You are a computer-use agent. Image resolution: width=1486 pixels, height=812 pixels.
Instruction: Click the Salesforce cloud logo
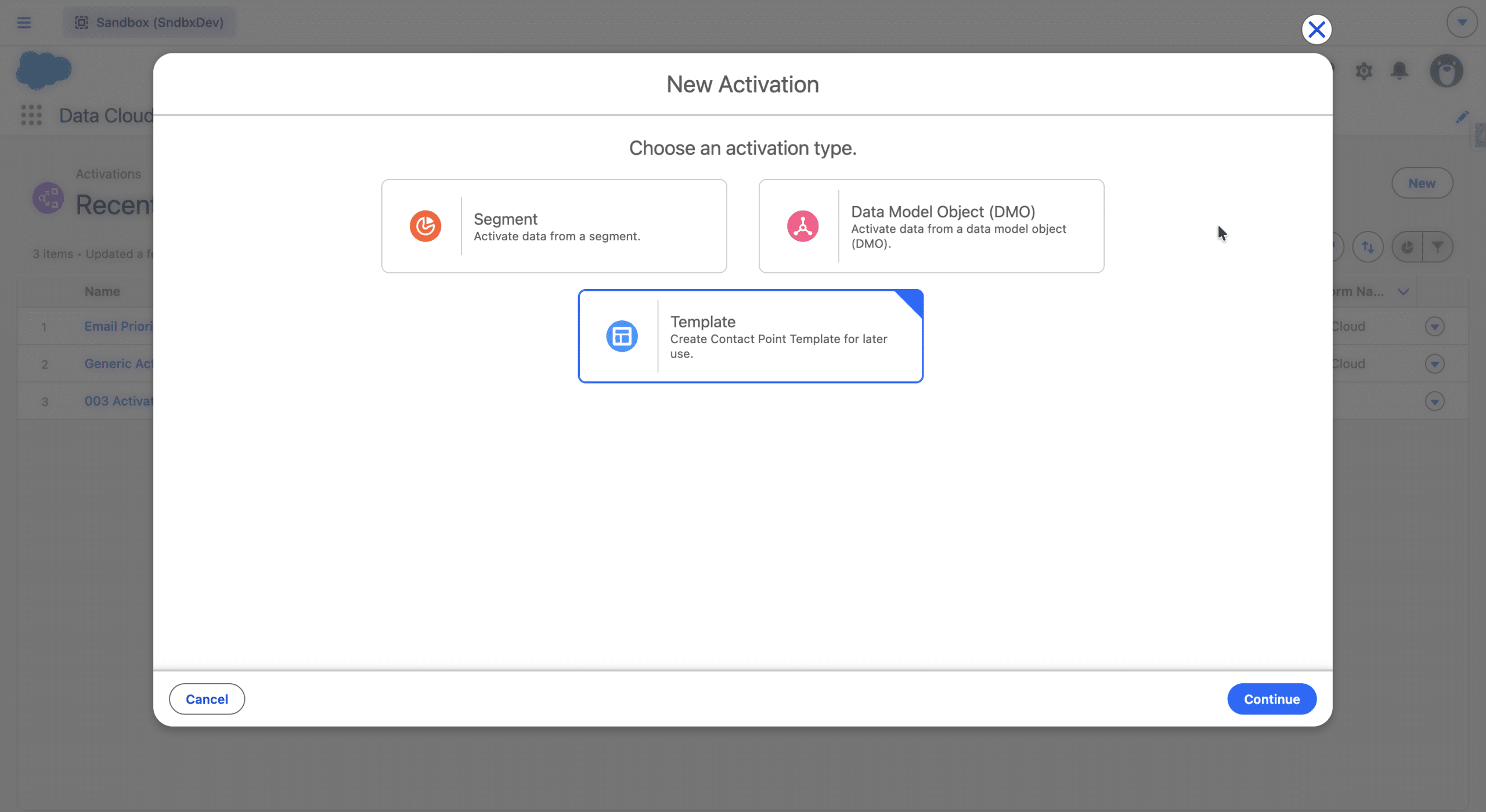pos(44,71)
